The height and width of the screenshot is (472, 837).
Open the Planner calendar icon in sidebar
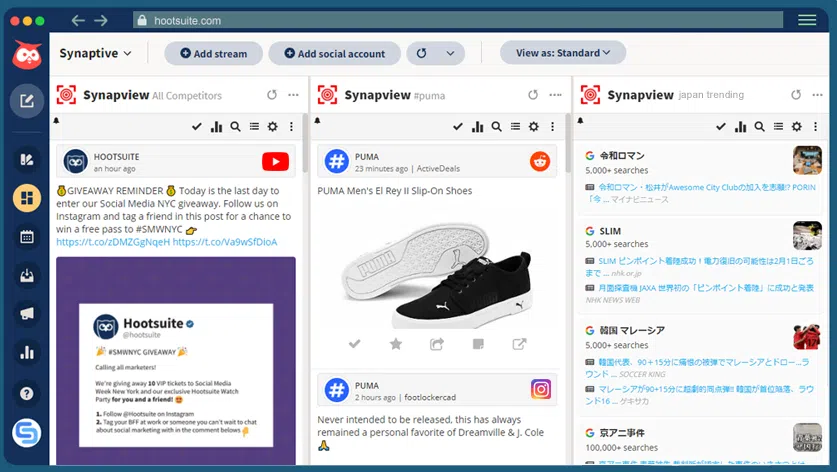[26, 237]
